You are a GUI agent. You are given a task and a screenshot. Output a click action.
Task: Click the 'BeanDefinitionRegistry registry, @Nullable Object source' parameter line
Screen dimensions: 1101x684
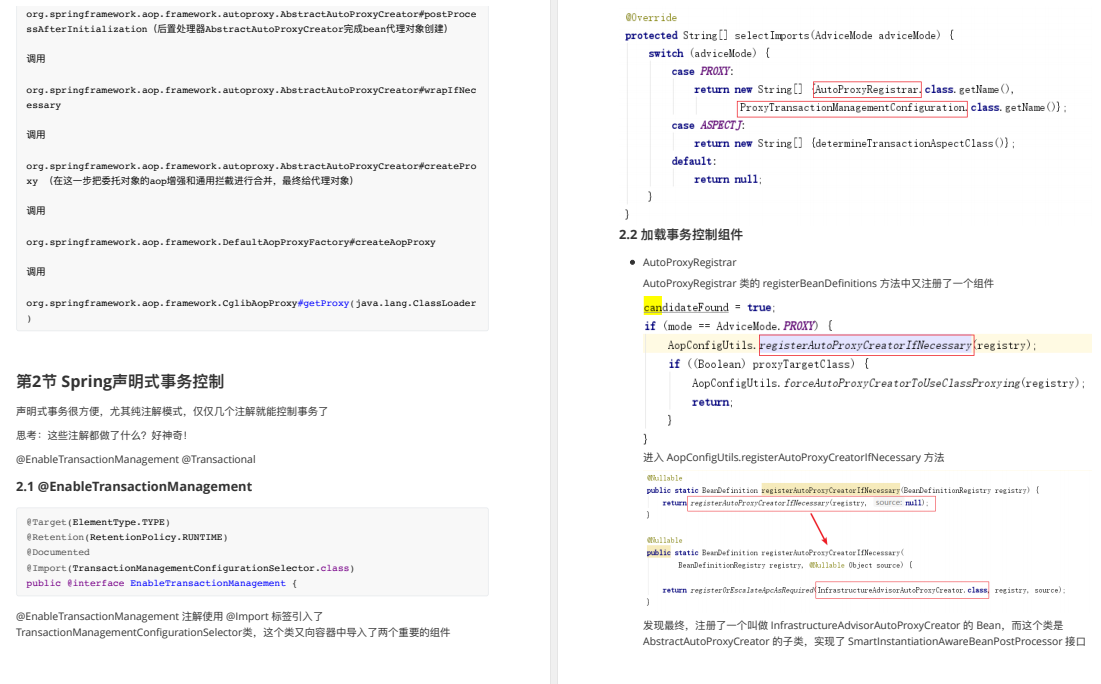pos(795,565)
